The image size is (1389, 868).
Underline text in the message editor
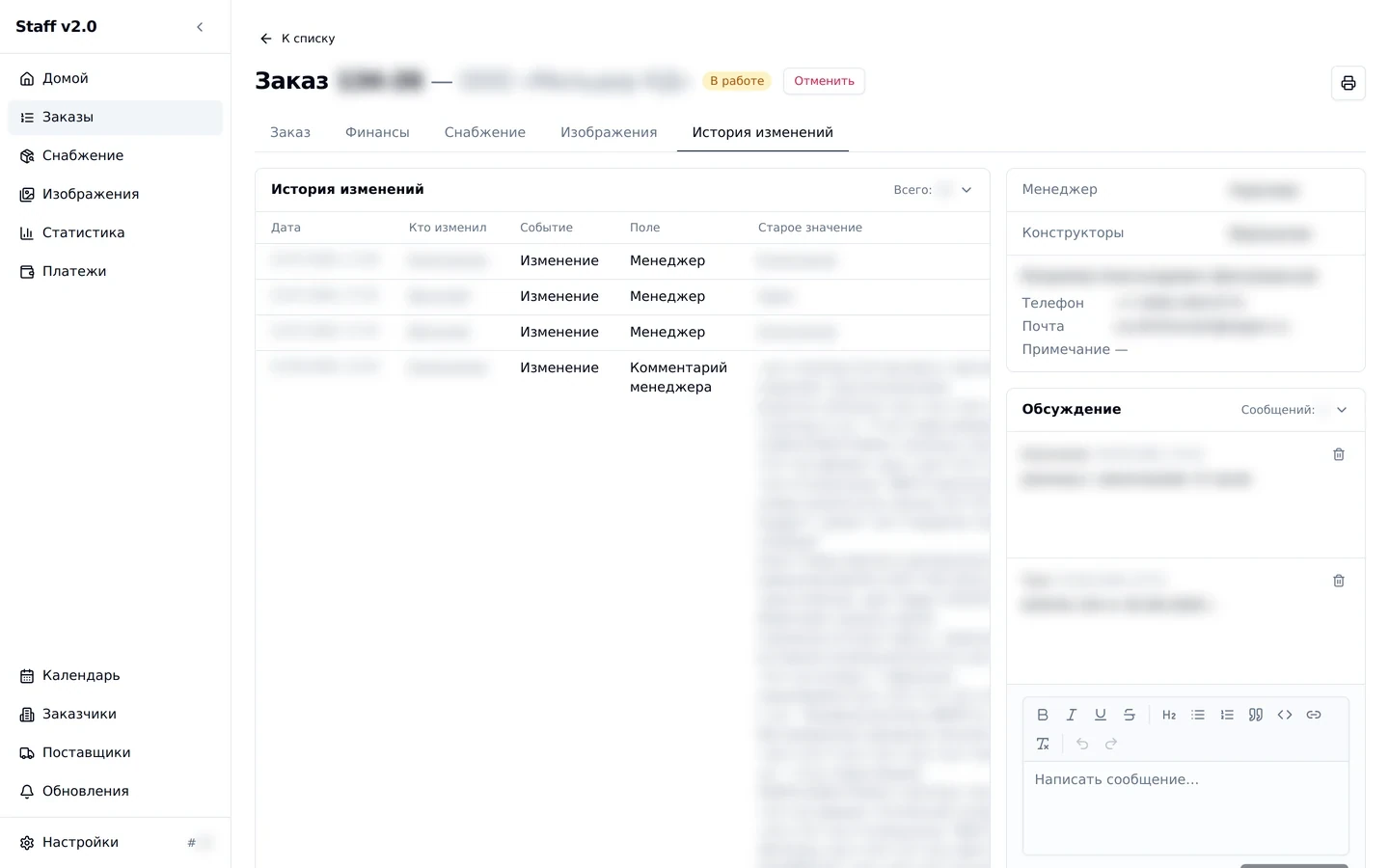[1101, 715]
